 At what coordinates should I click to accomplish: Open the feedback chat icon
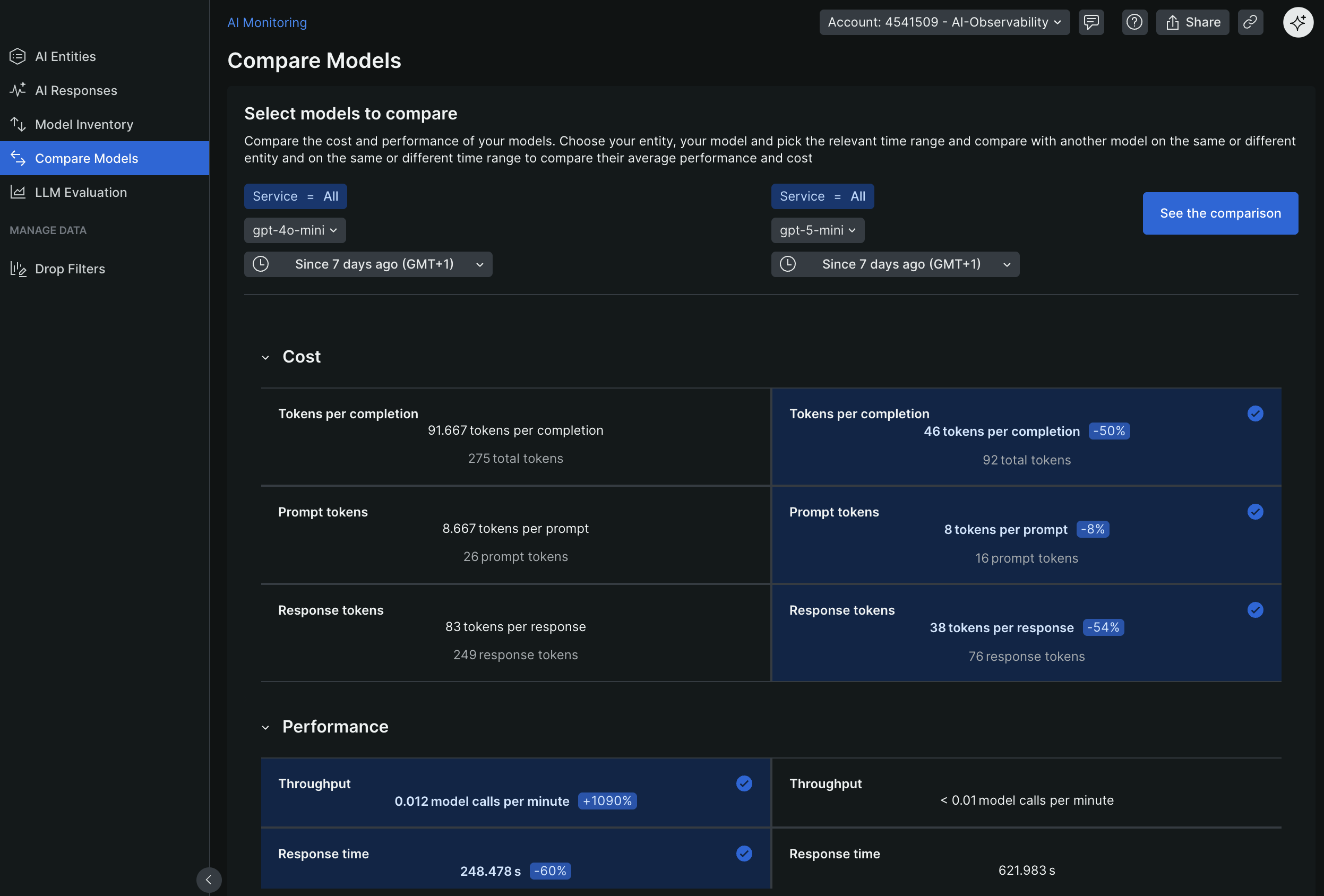(x=1090, y=22)
